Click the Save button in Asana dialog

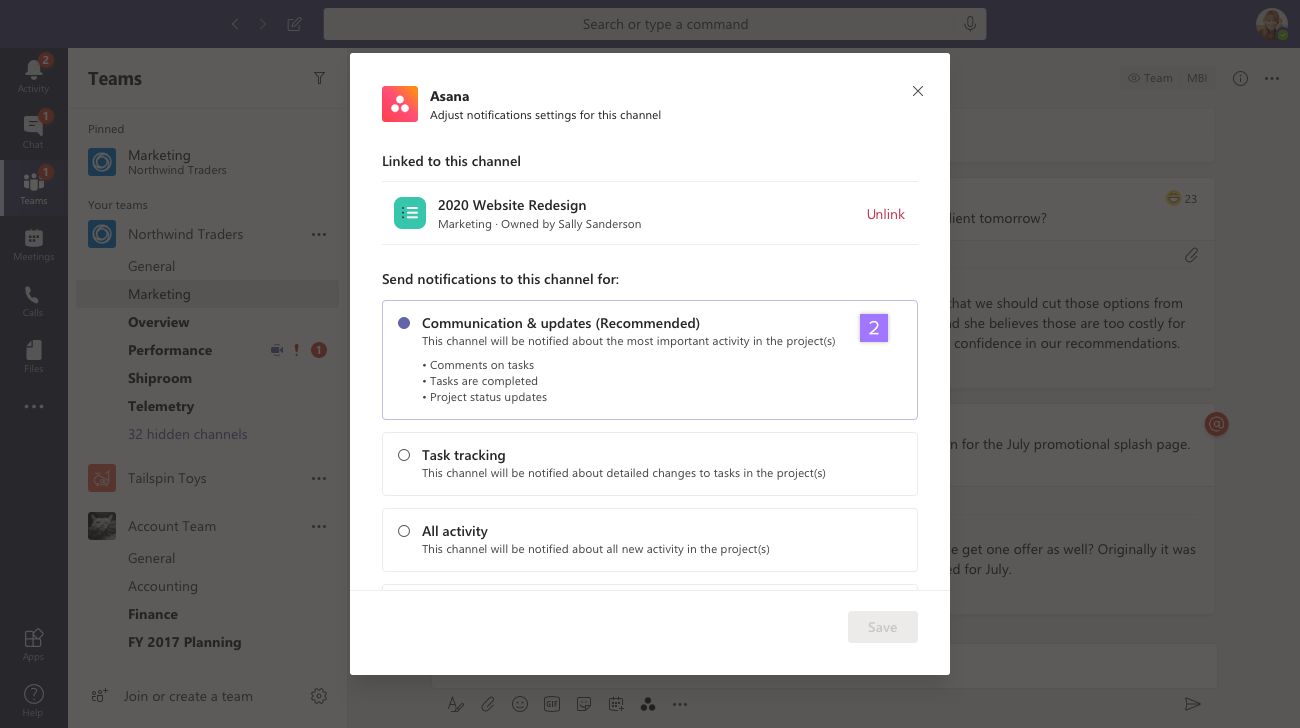click(x=882, y=627)
